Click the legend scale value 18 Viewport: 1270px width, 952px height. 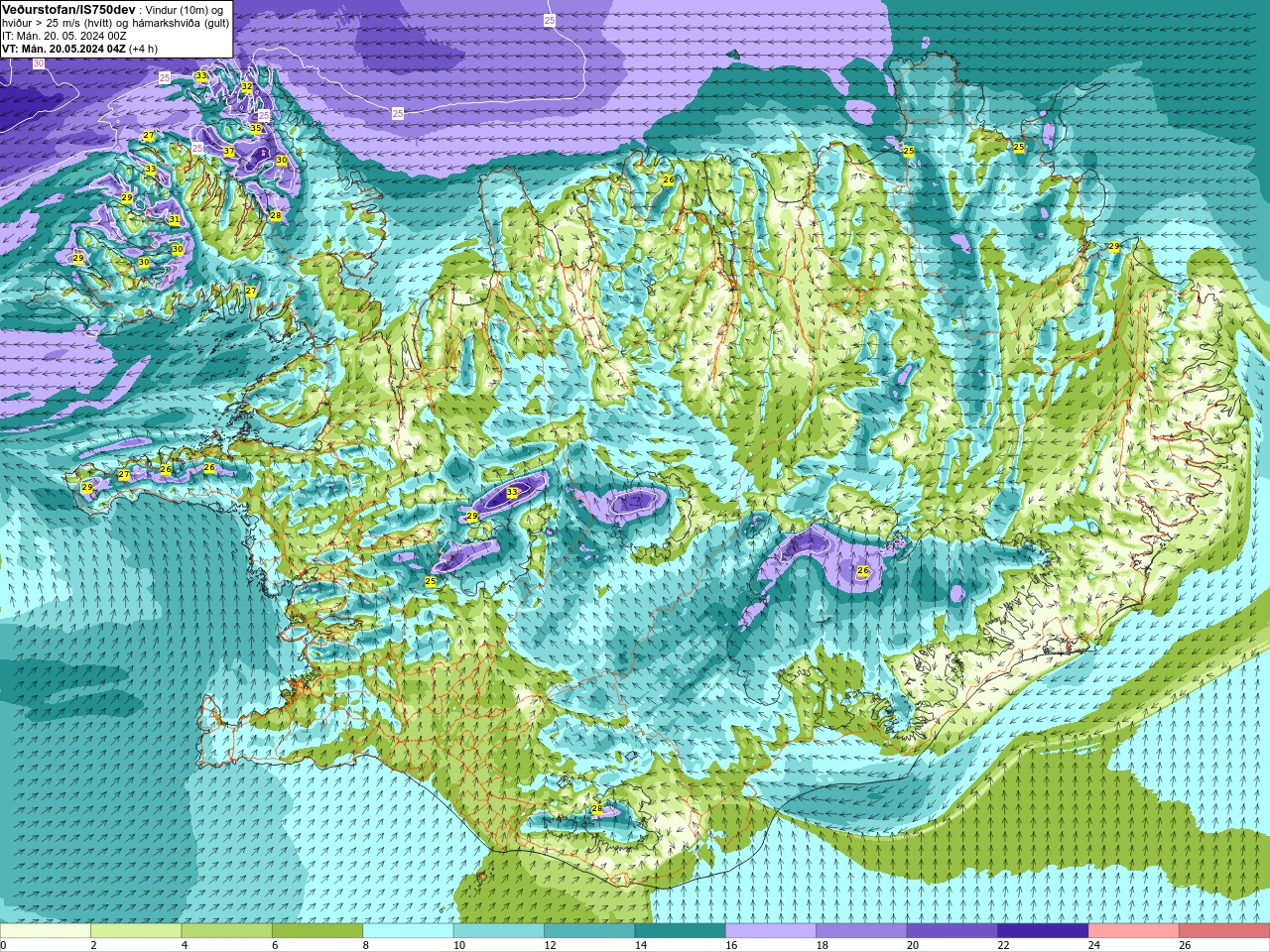coord(822,945)
